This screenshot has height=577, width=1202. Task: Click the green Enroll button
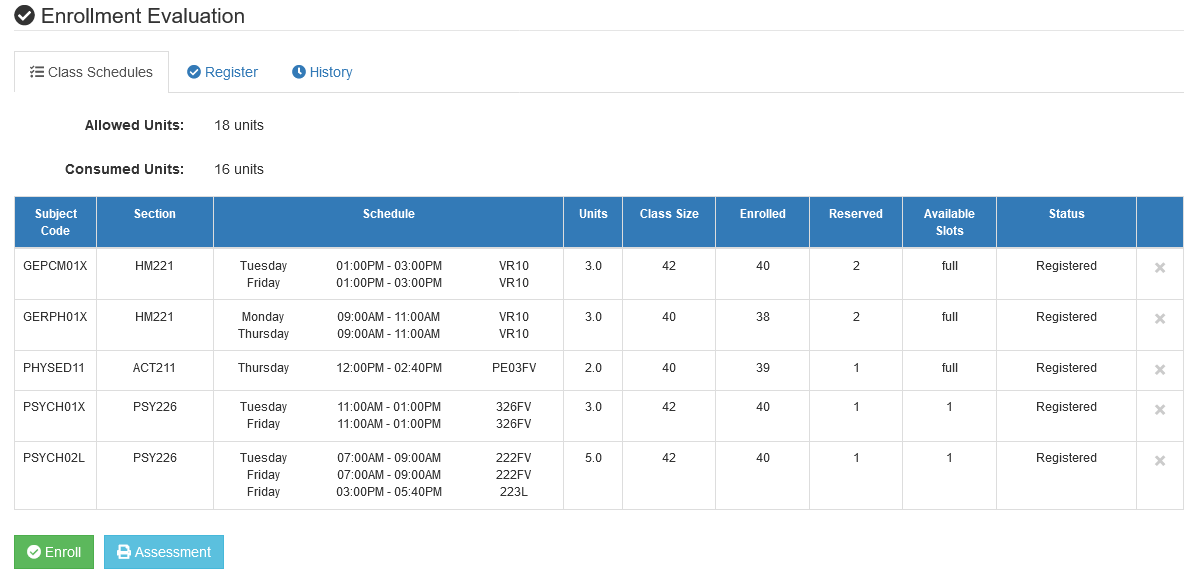pyautogui.click(x=54, y=552)
